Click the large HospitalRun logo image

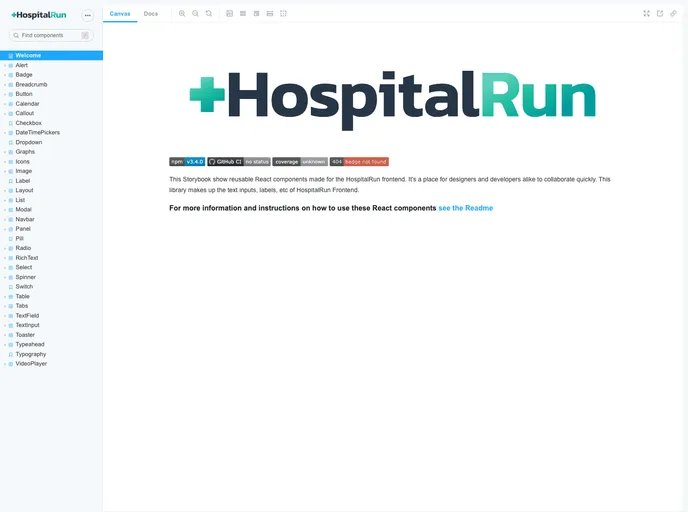click(393, 100)
